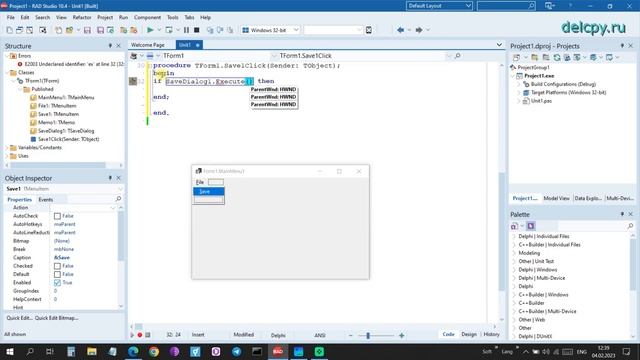Open File Explorer from taskbar
Viewport: 640px width, 360px height.
click(x=91, y=351)
